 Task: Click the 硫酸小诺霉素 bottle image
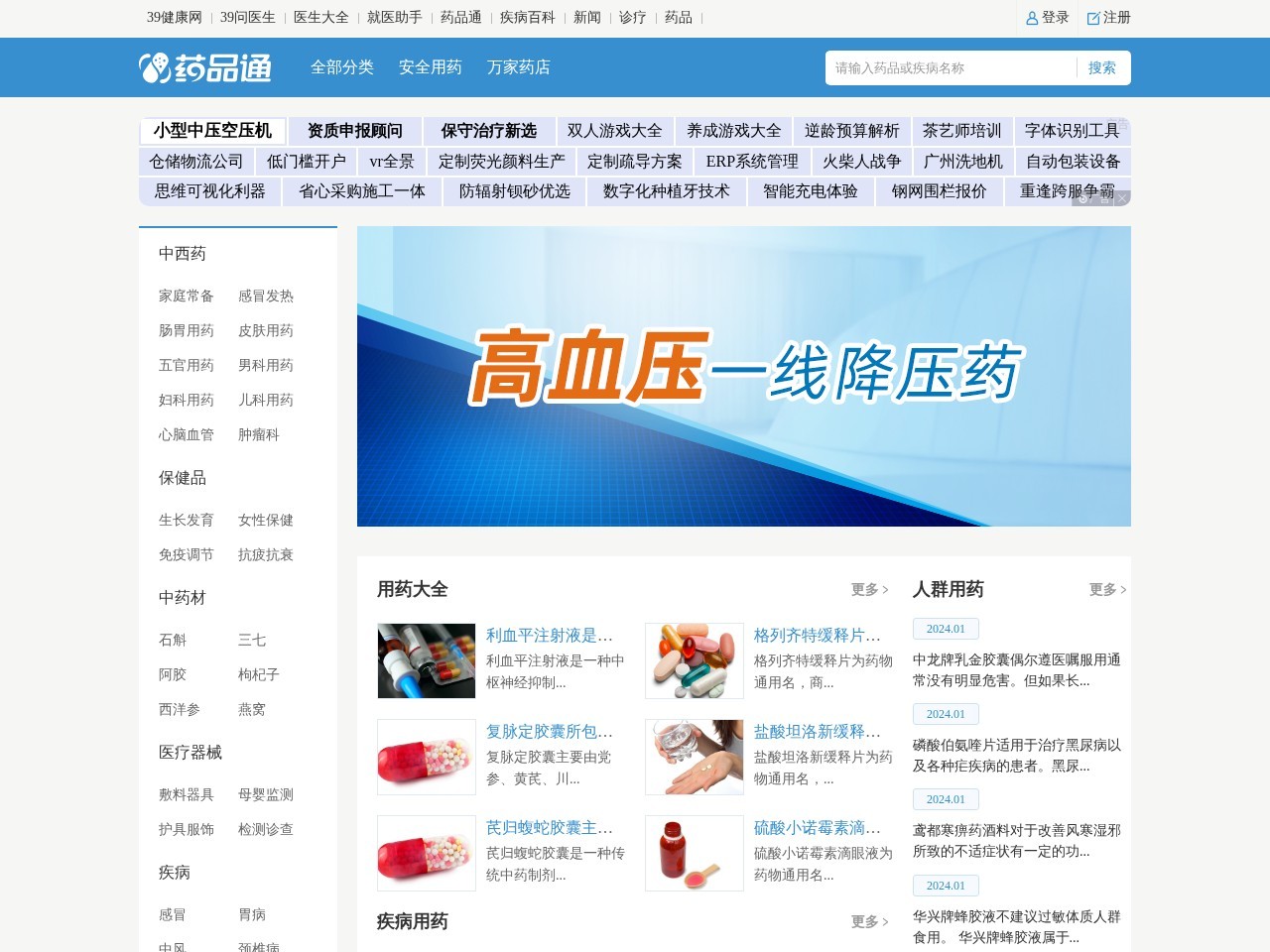[x=694, y=853]
